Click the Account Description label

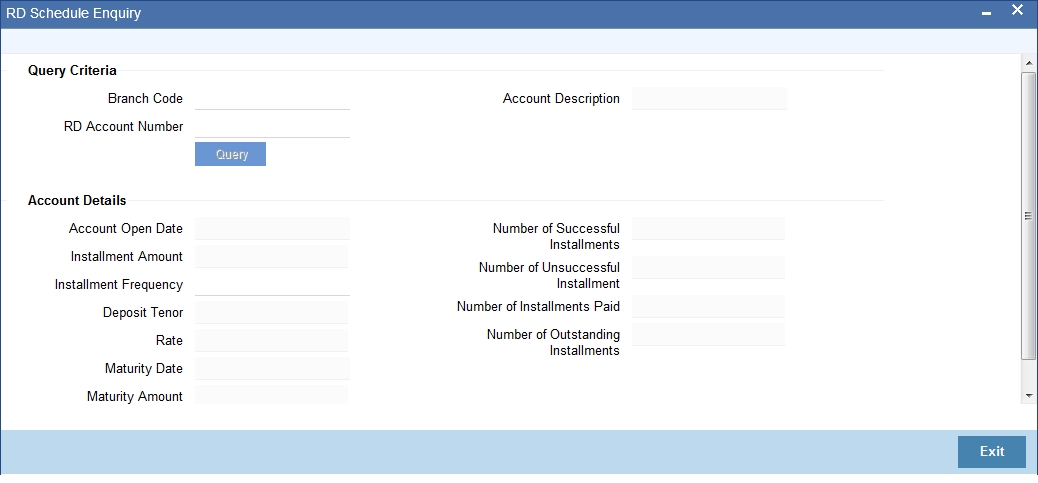tap(561, 99)
